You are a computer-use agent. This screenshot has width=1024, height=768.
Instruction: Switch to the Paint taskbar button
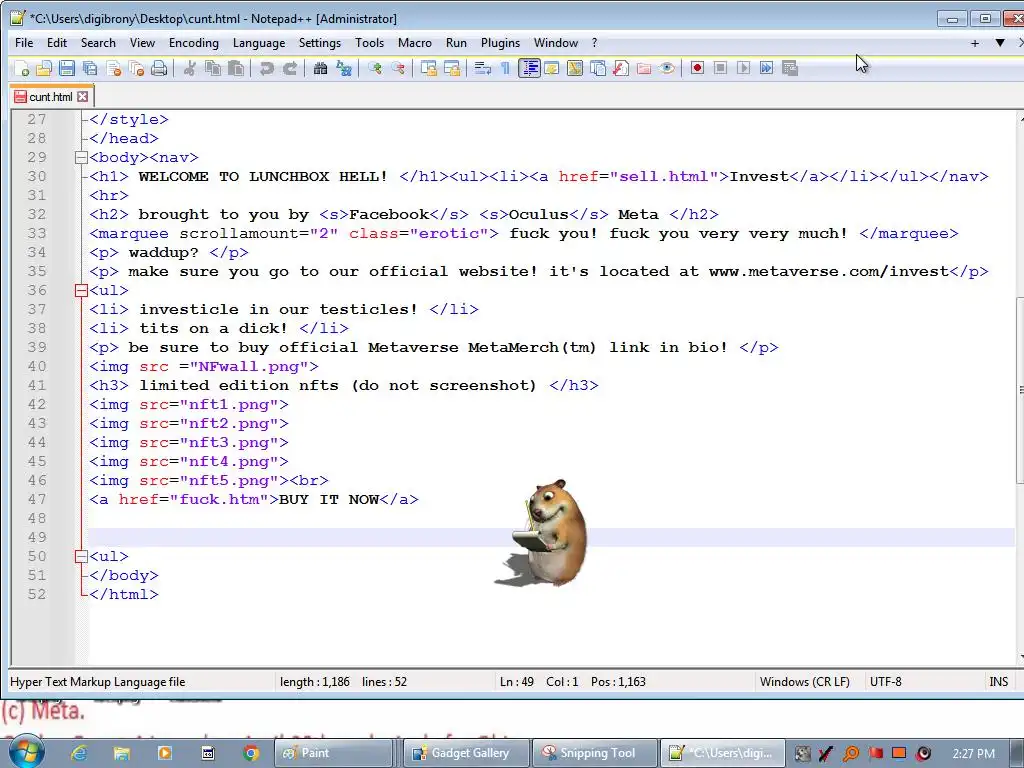333,753
